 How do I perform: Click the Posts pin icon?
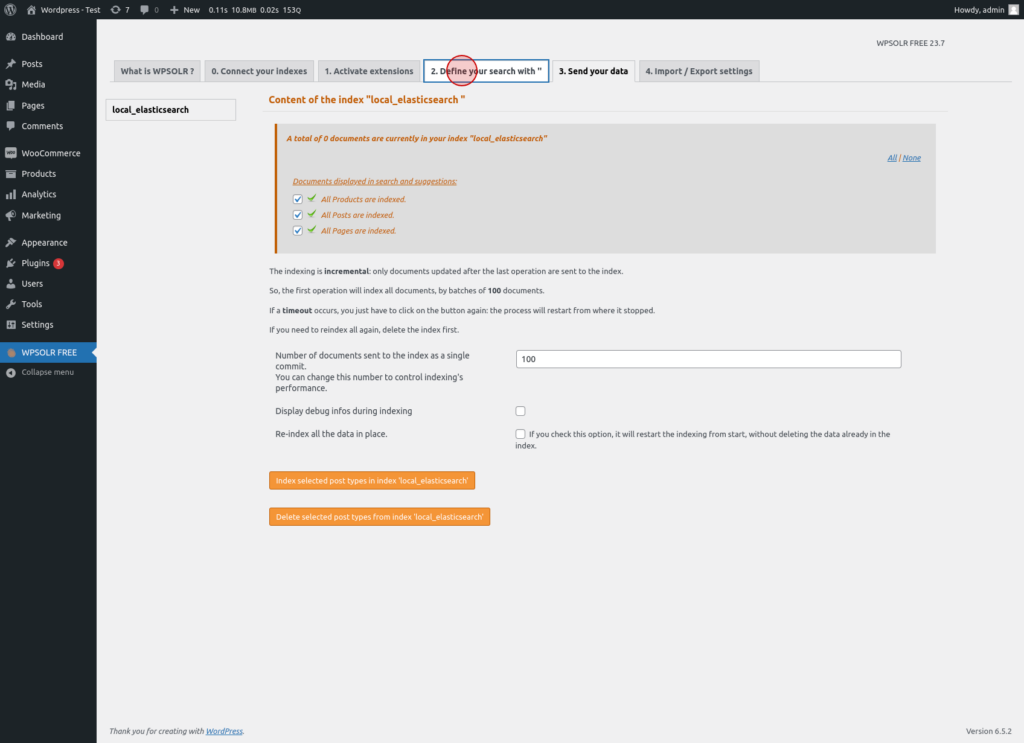tap(10, 64)
